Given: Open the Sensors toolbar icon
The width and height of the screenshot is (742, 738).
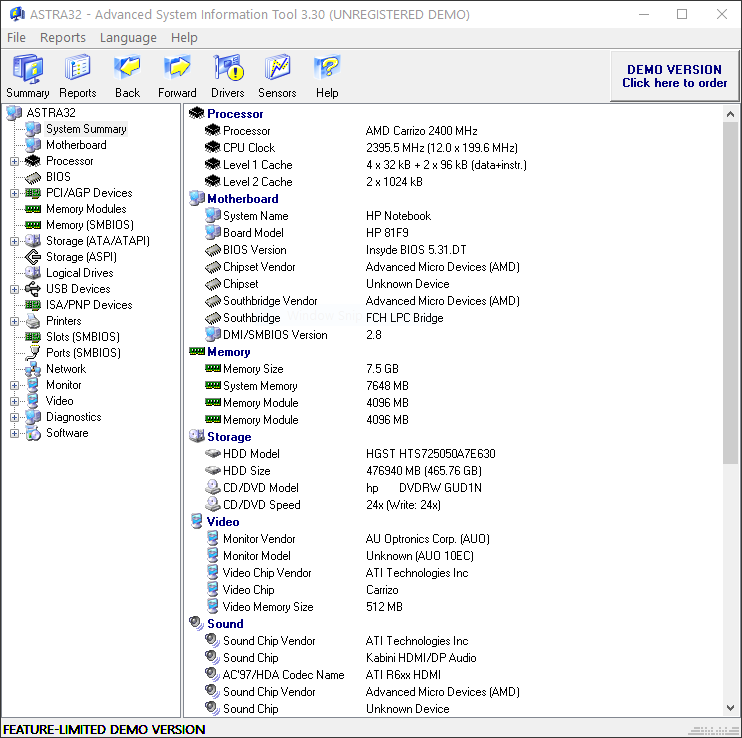Looking at the screenshot, I should [277, 69].
